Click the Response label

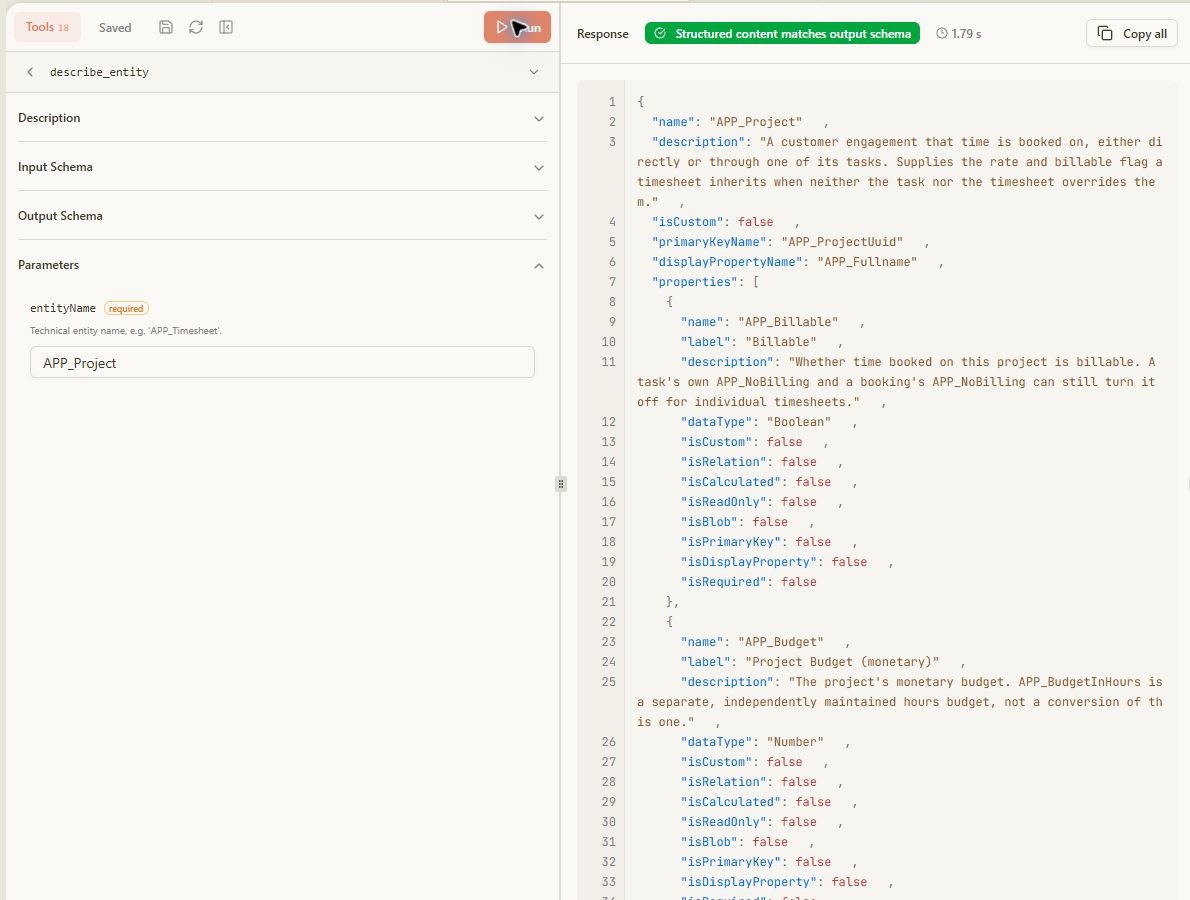coord(603,34)
